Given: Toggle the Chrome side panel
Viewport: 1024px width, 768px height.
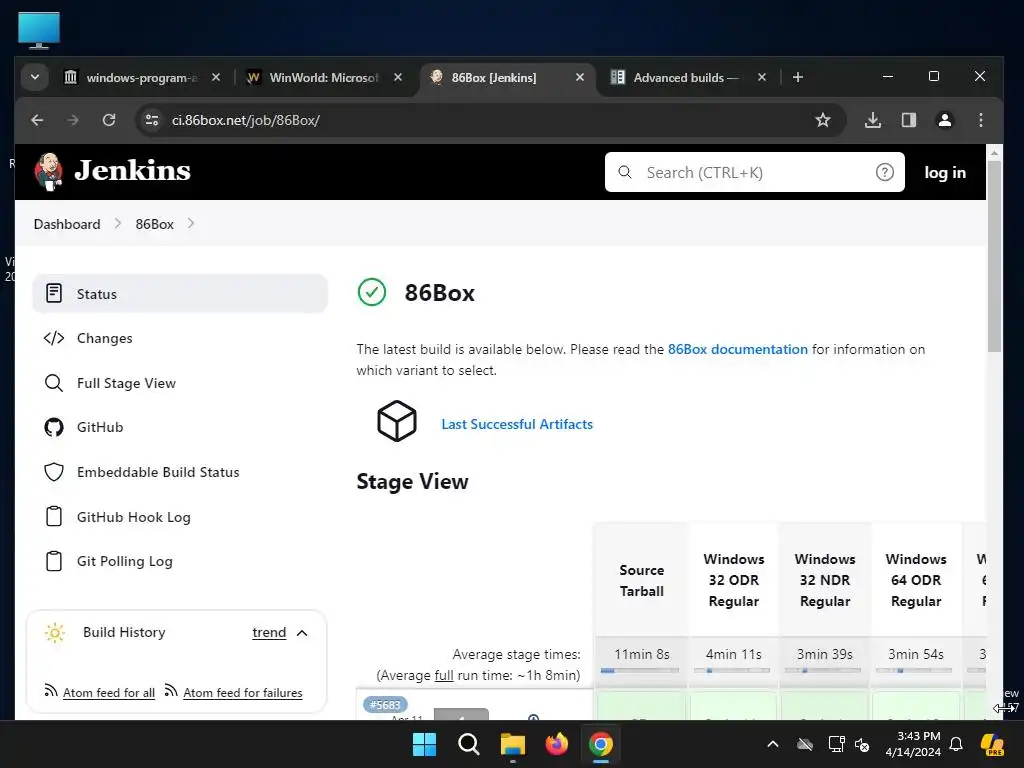Looking at the screenshot, I should pos(908,120).
